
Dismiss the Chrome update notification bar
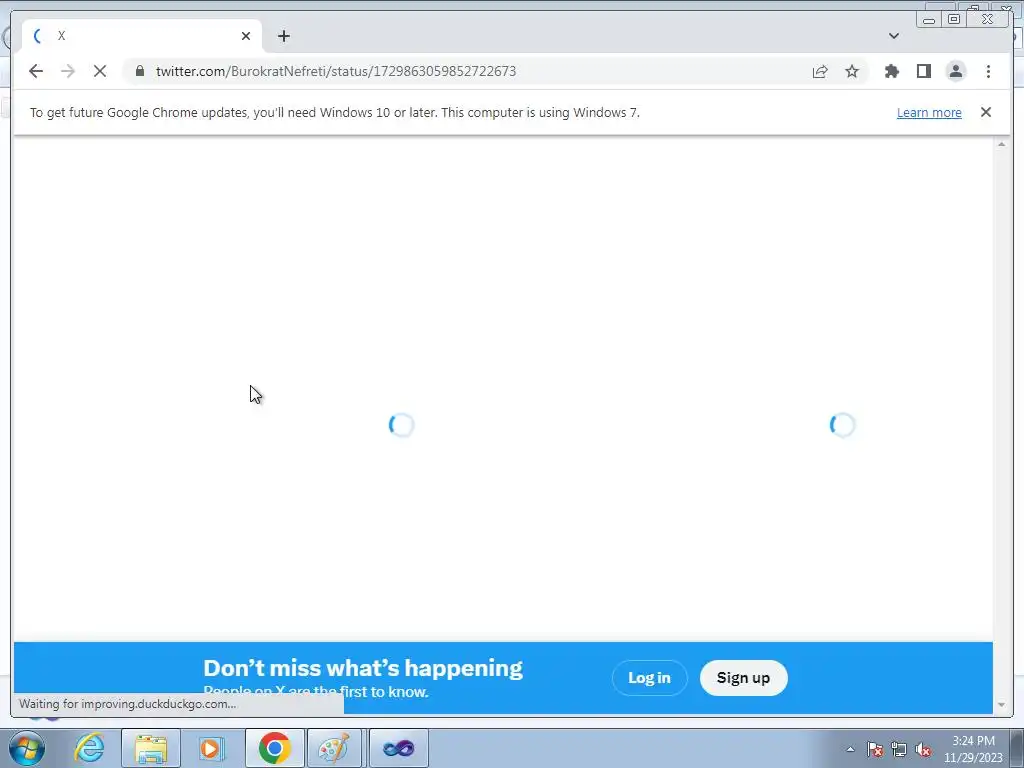tap(986, 112)
